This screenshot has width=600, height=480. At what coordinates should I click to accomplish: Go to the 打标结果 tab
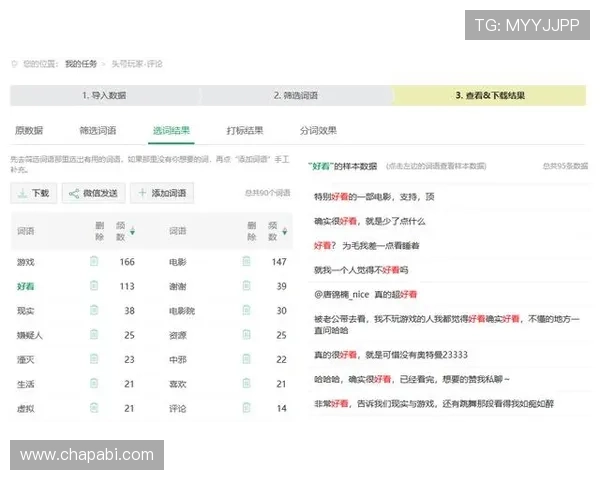pos(245,131)
